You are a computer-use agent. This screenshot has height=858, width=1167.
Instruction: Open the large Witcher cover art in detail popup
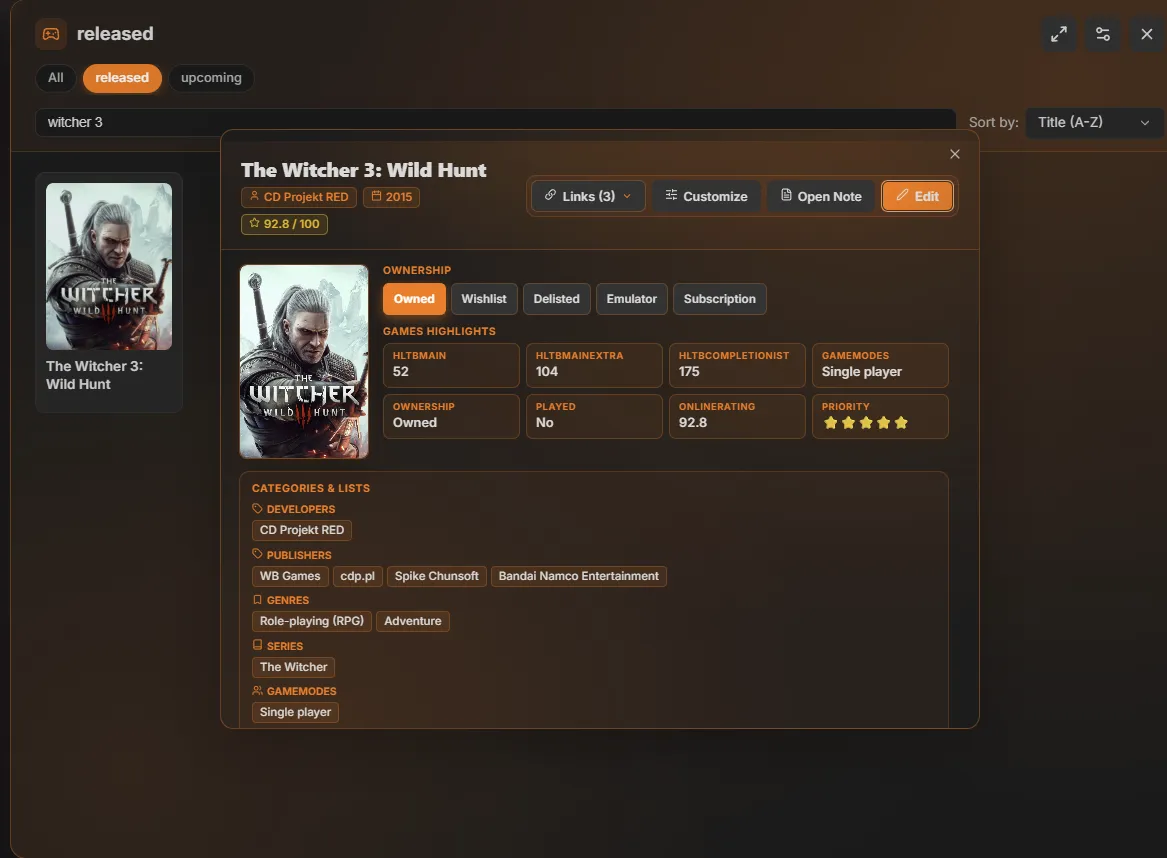pyautogui.click(x=304, y=362)
